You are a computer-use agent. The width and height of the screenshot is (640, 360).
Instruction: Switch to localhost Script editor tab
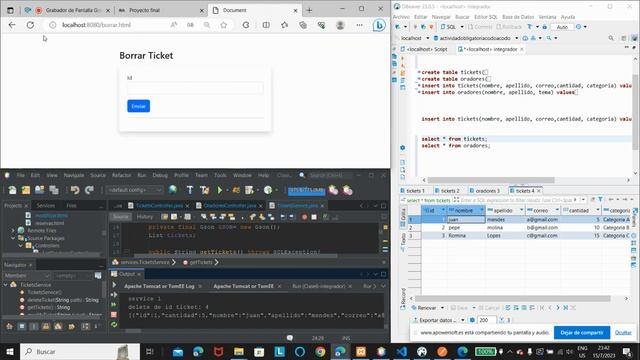[423, 49]
